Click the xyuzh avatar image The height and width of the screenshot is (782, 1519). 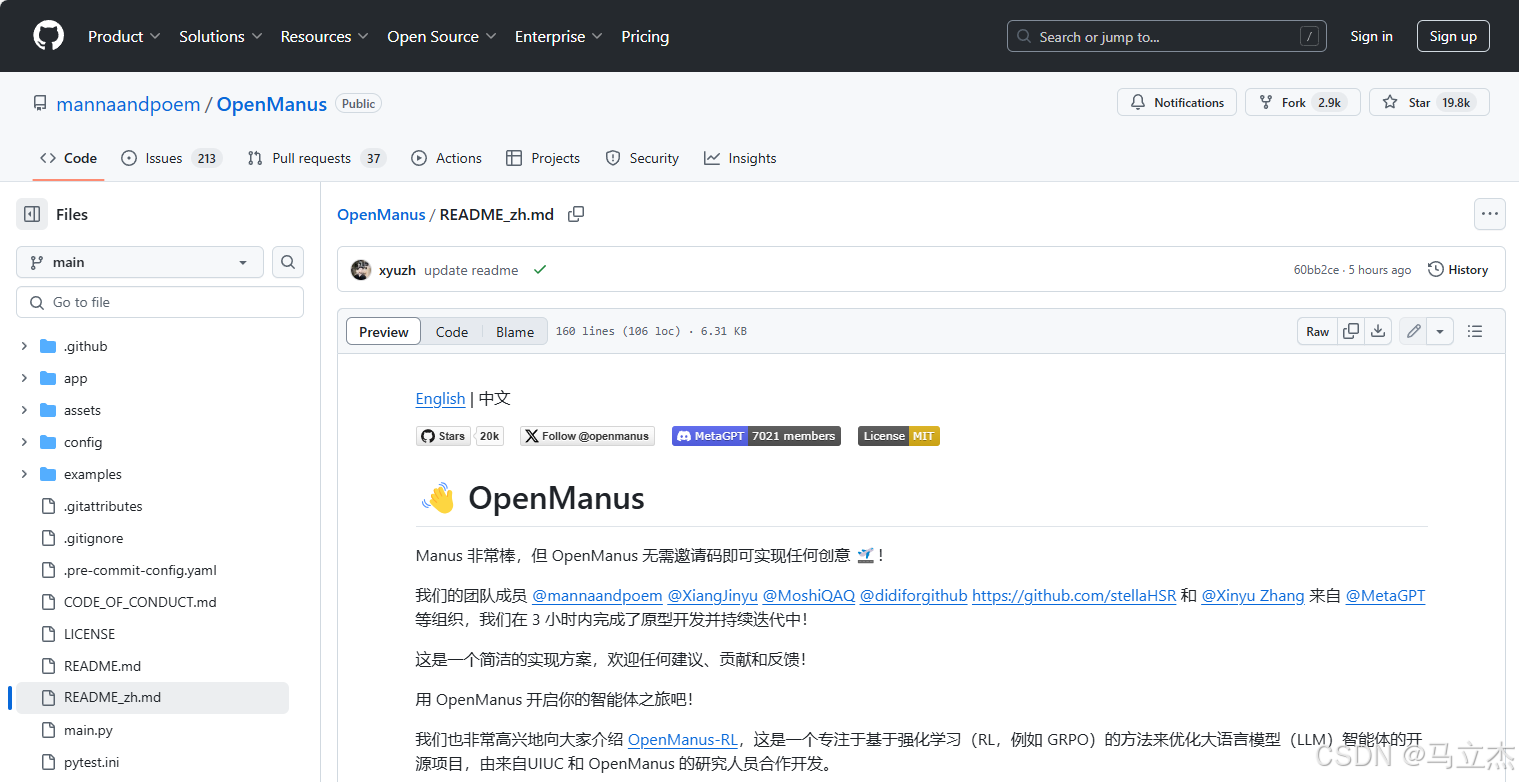pos(361,270)
